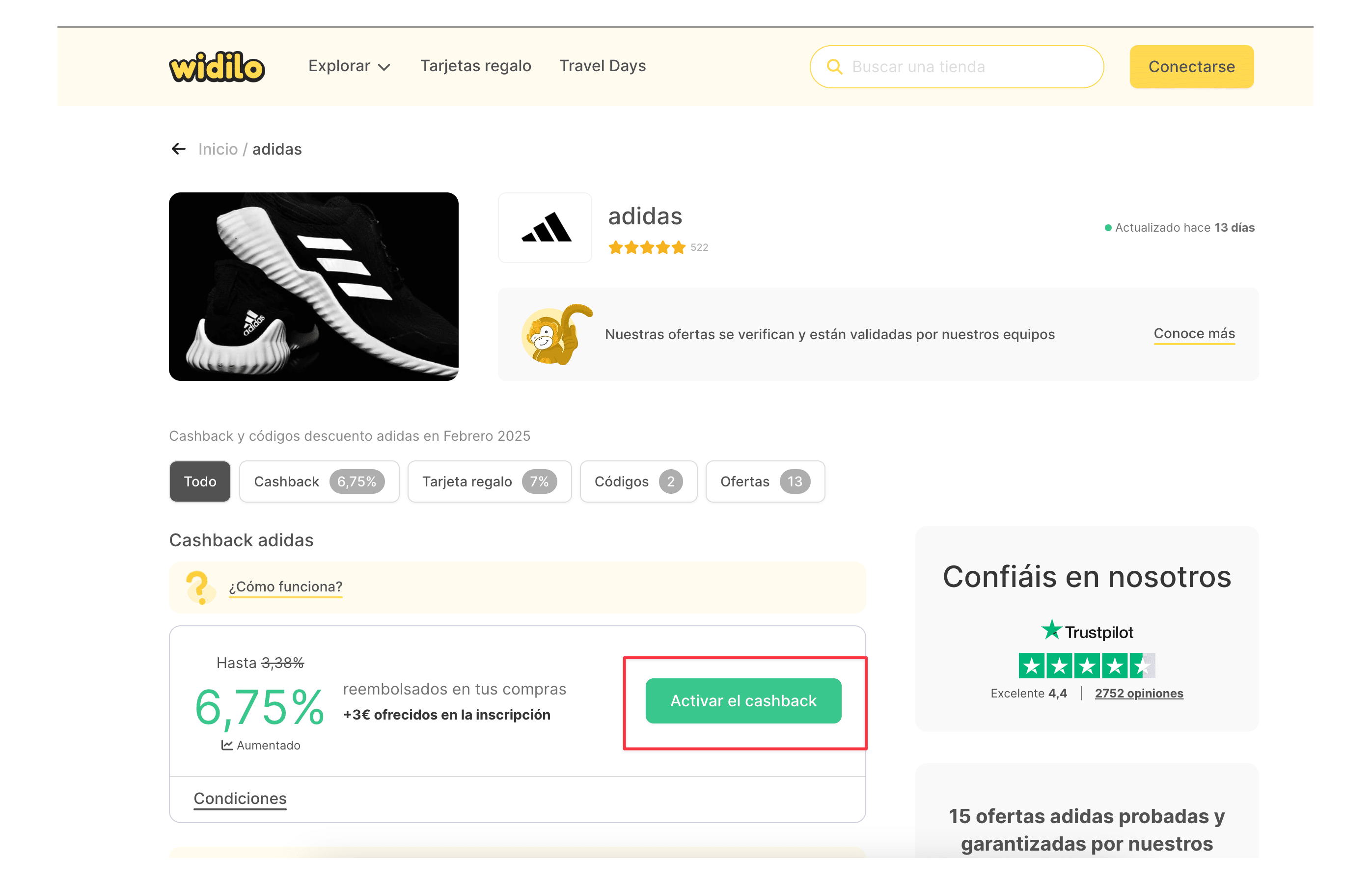Expand the Explorar dropdown menu
Screen dimensions: 1372x883
pos(349,66)
